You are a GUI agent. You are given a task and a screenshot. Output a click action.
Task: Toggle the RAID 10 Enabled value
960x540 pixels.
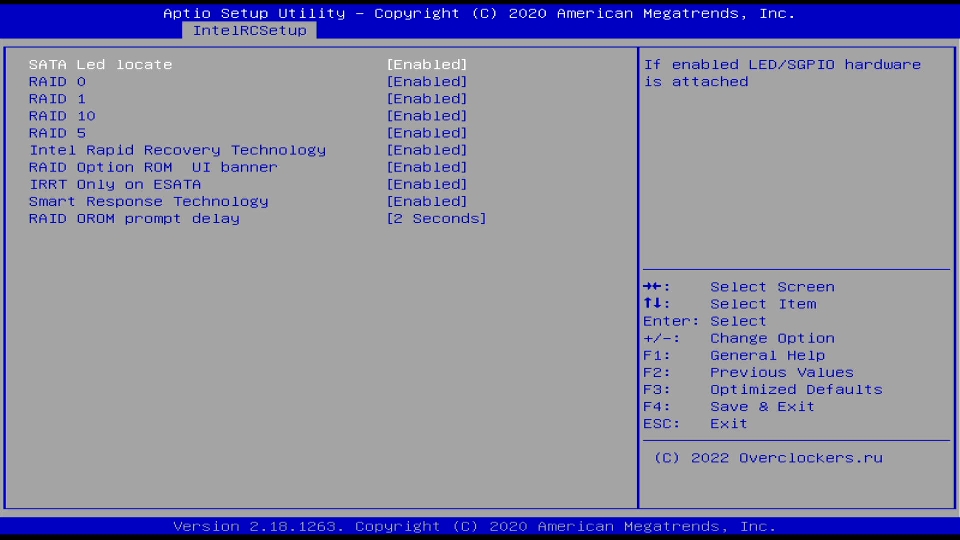[427, 116]
